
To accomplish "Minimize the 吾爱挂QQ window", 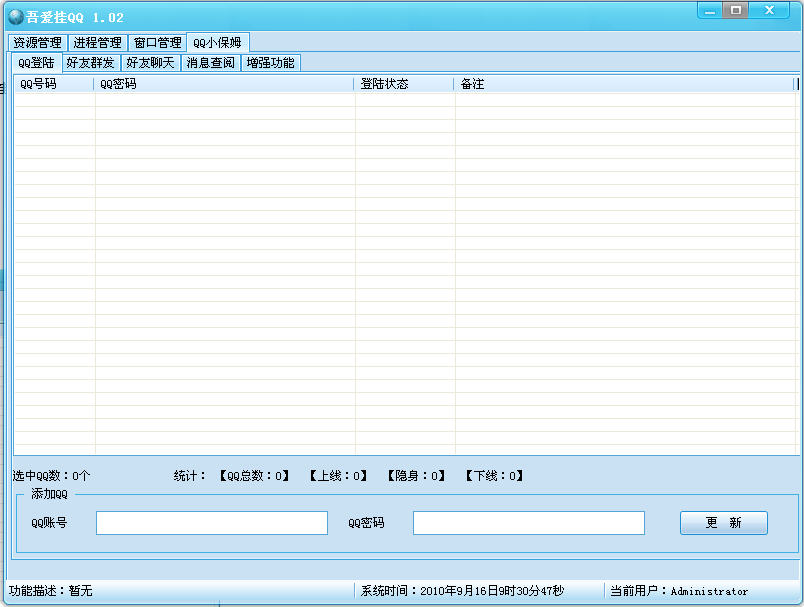I will (710, 10).
